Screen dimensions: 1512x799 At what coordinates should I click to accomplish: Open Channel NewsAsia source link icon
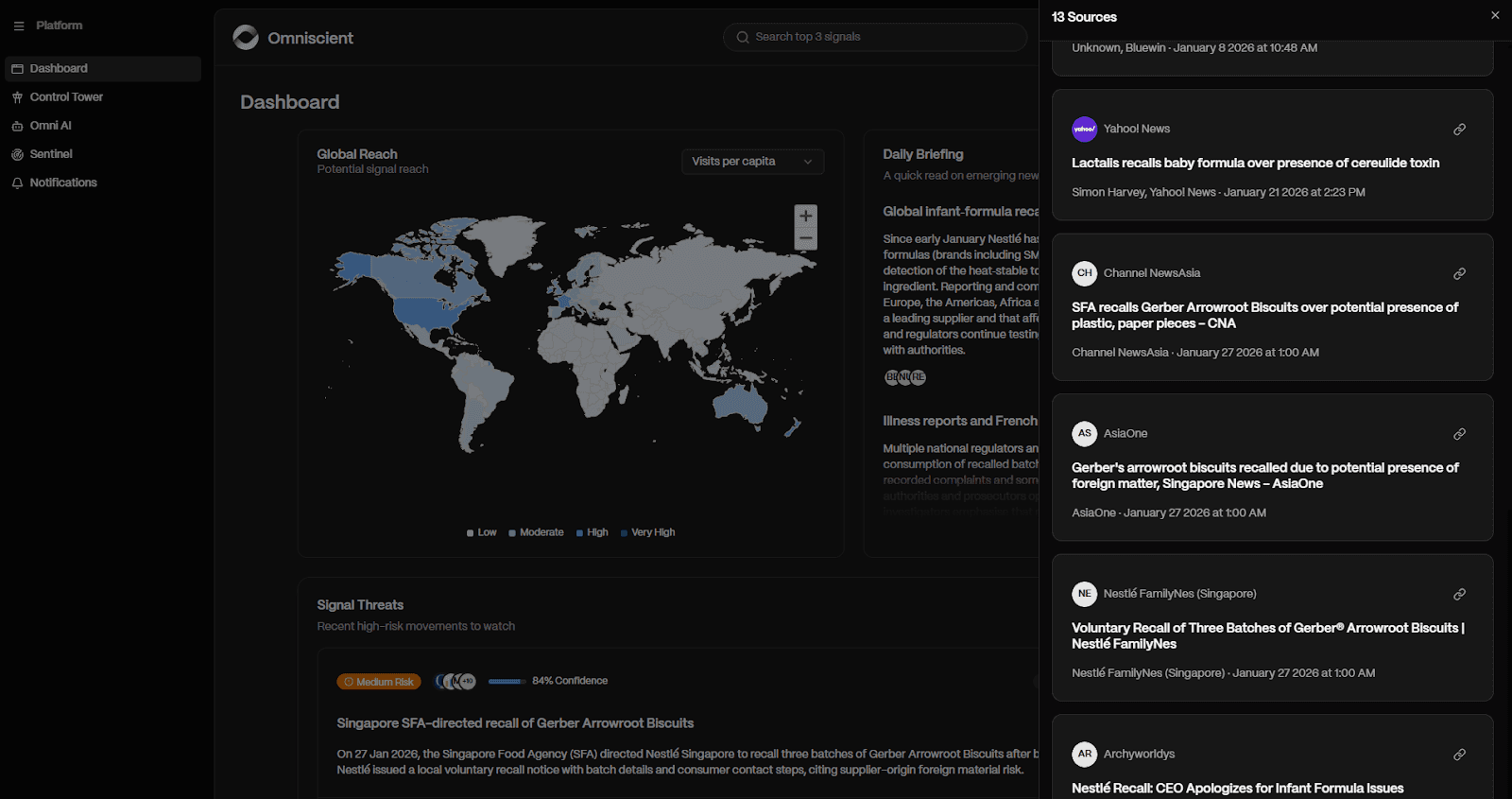point(1459,274)
